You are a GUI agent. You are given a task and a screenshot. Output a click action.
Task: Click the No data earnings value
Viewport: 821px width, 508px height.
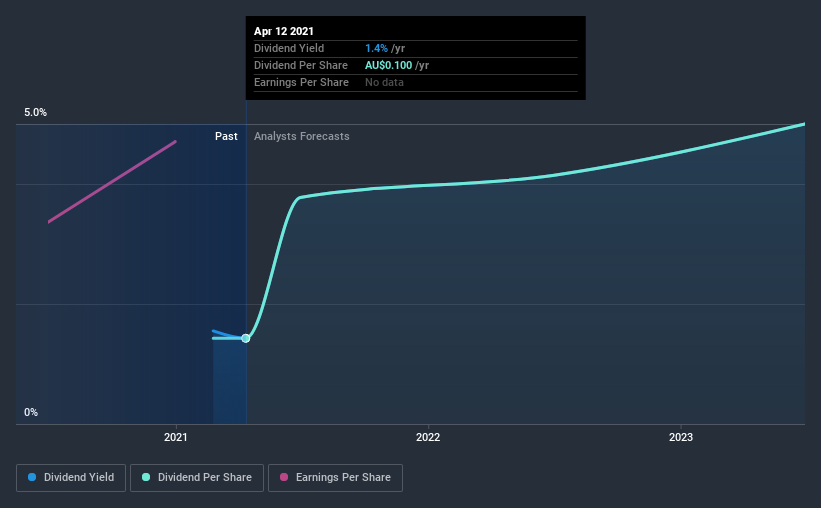pyautogui.click(x=384, y=82)
